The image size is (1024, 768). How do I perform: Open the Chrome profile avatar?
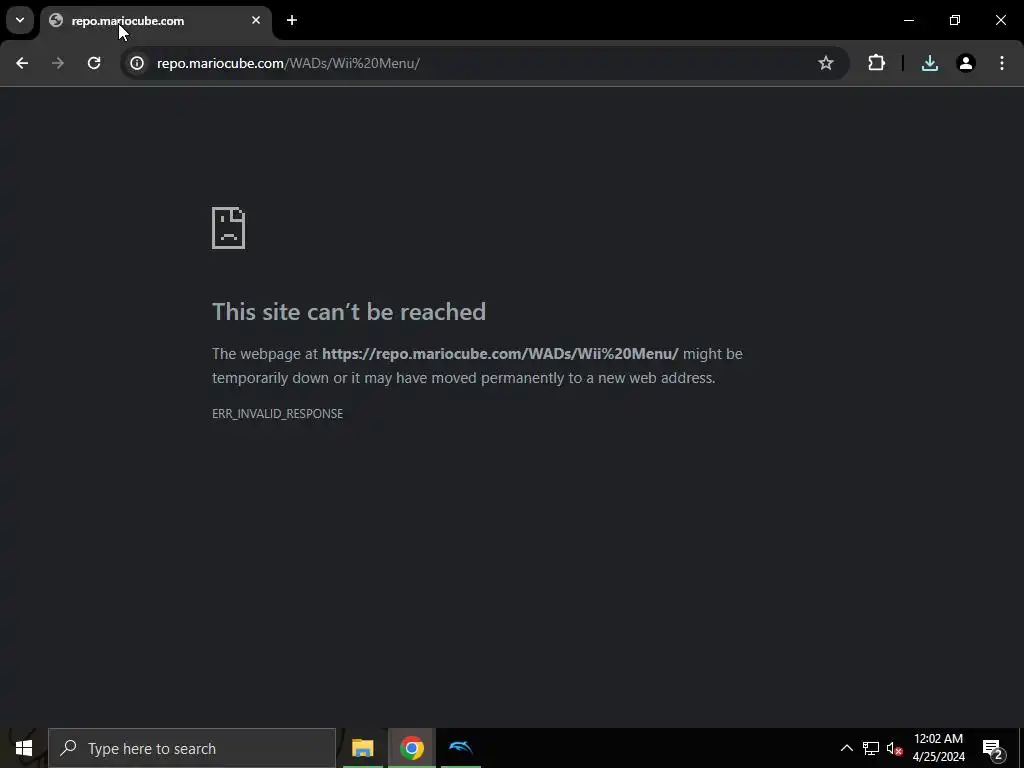pyautogui.click(x=966, y=63)
